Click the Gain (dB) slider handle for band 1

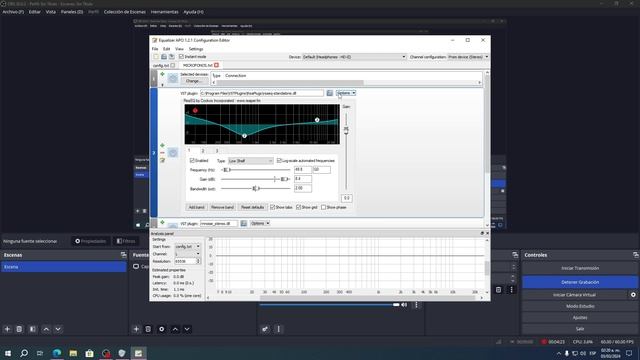click(284, 179)
